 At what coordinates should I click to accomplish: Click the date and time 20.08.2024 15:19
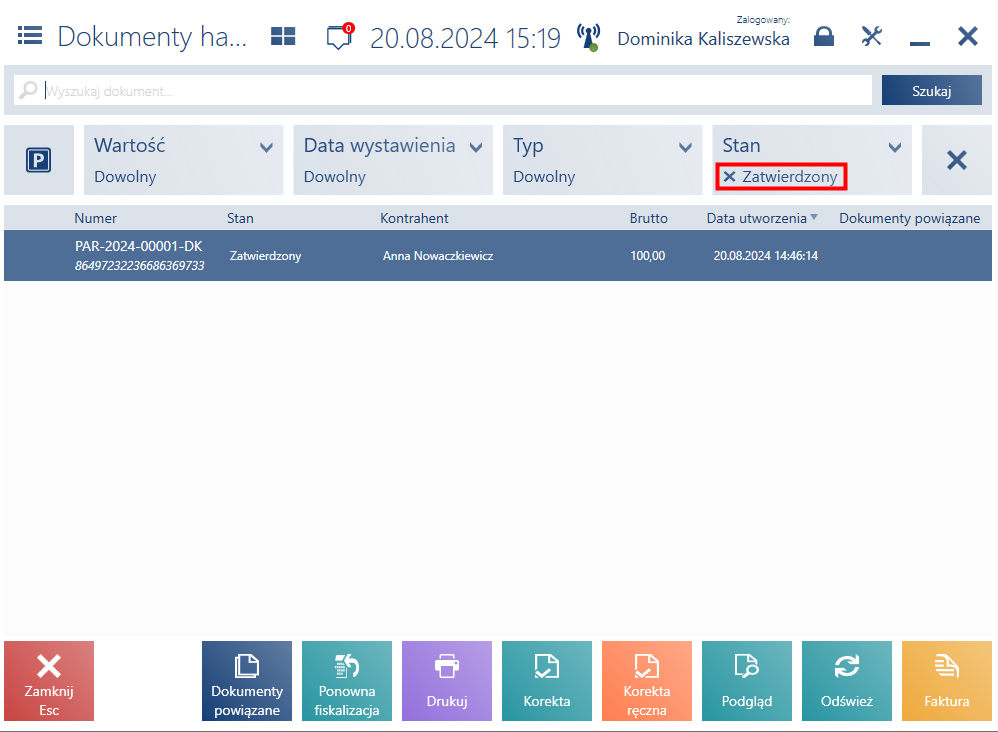465,38
